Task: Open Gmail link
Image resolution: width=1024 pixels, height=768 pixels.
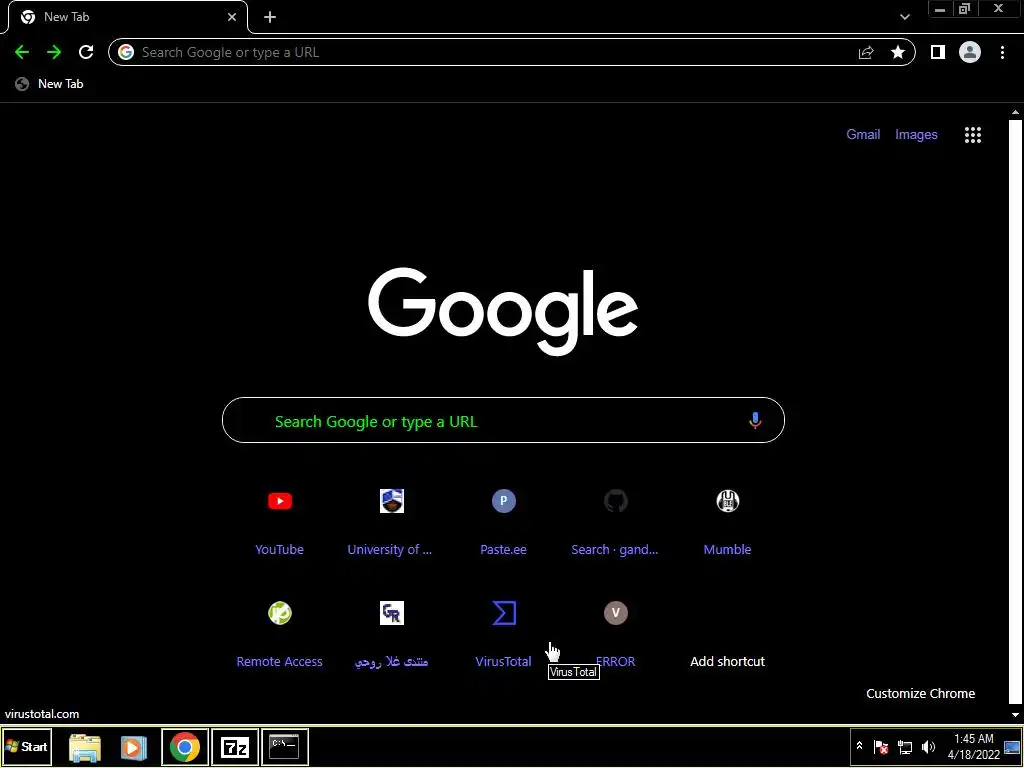Action: click(863, 135)
